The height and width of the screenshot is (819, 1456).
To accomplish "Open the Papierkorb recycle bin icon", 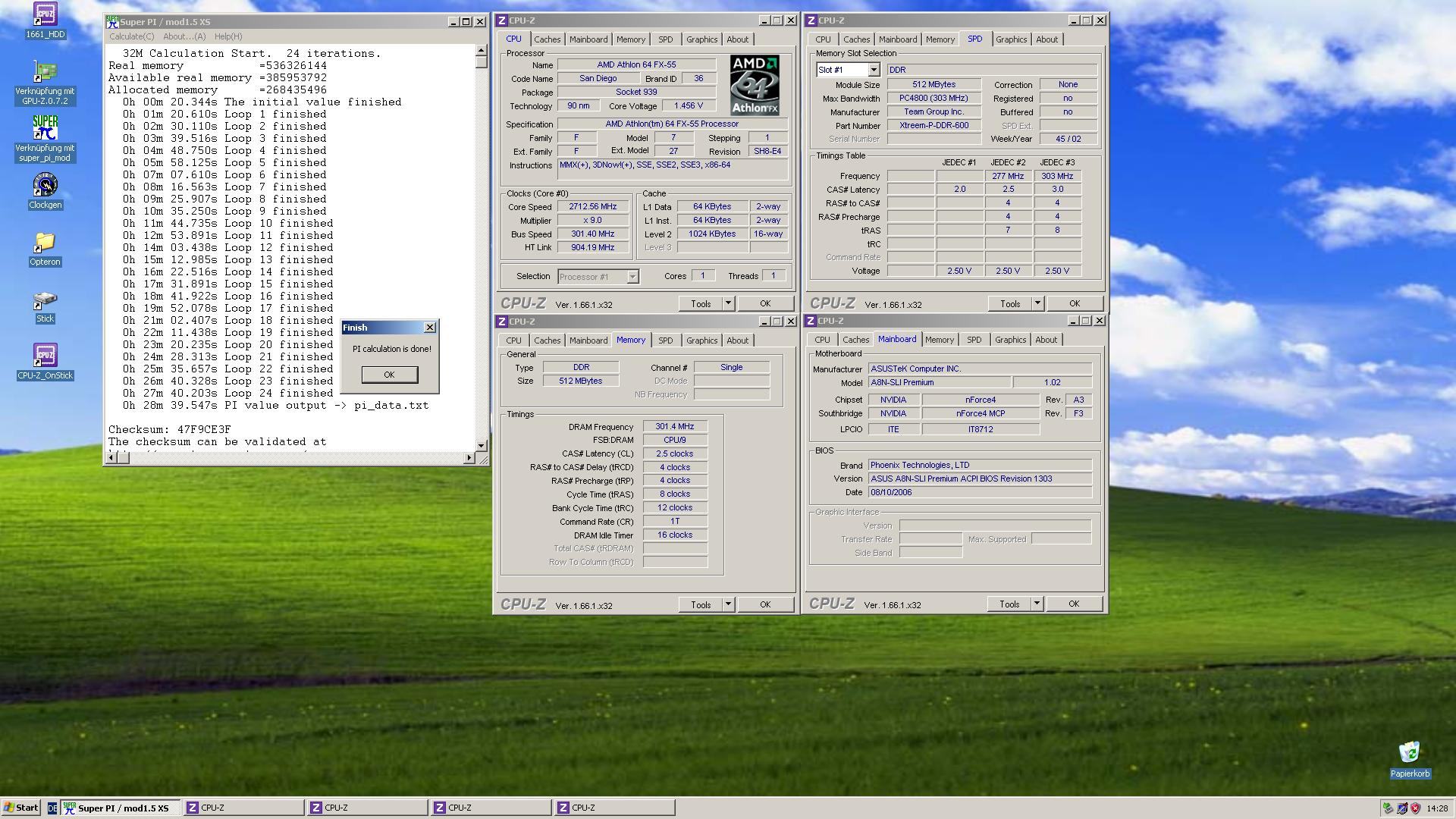I will [x=1410, y=759].
